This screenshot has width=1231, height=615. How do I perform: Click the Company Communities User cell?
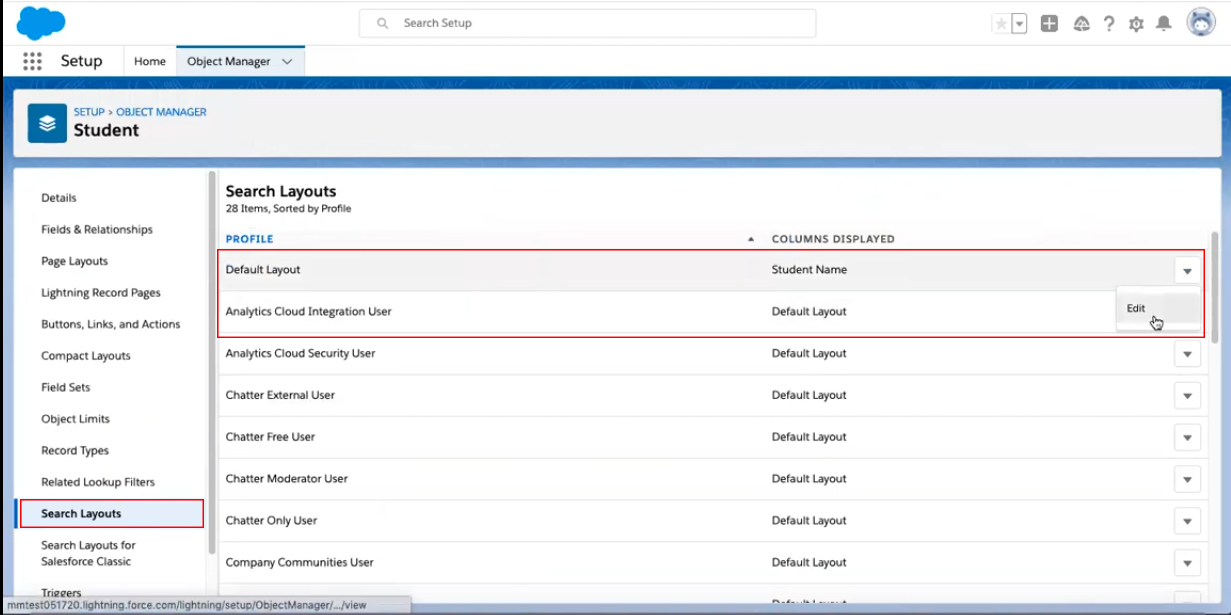[x=299, y=563]
